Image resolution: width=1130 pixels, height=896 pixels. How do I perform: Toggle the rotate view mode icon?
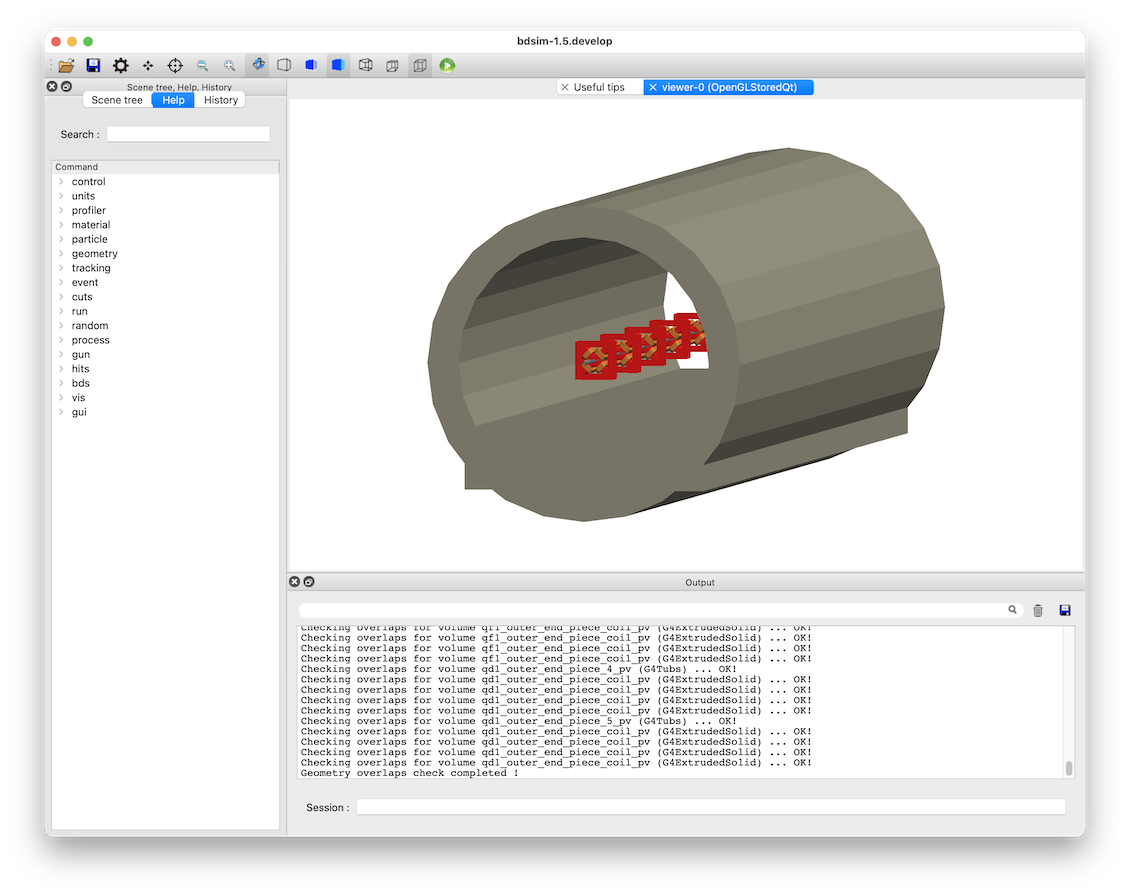(257, 65)
